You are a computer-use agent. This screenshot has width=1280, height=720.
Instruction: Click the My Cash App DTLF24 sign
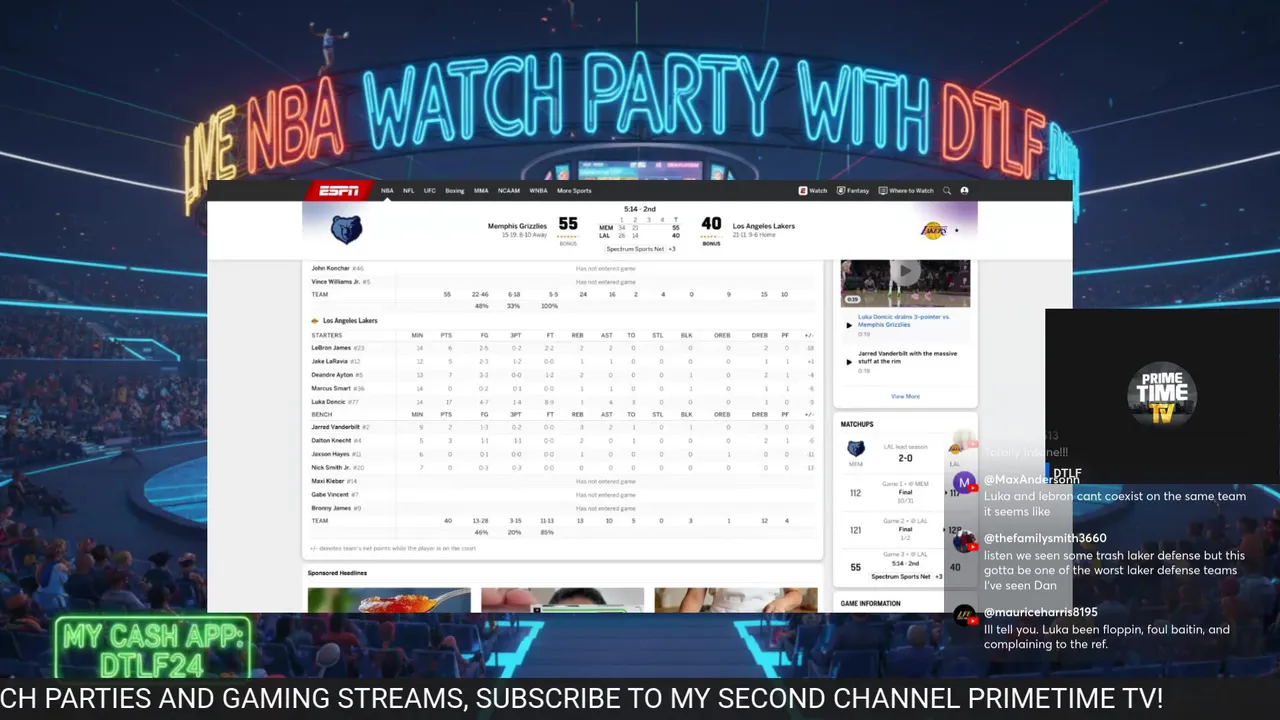coord(153,648)
